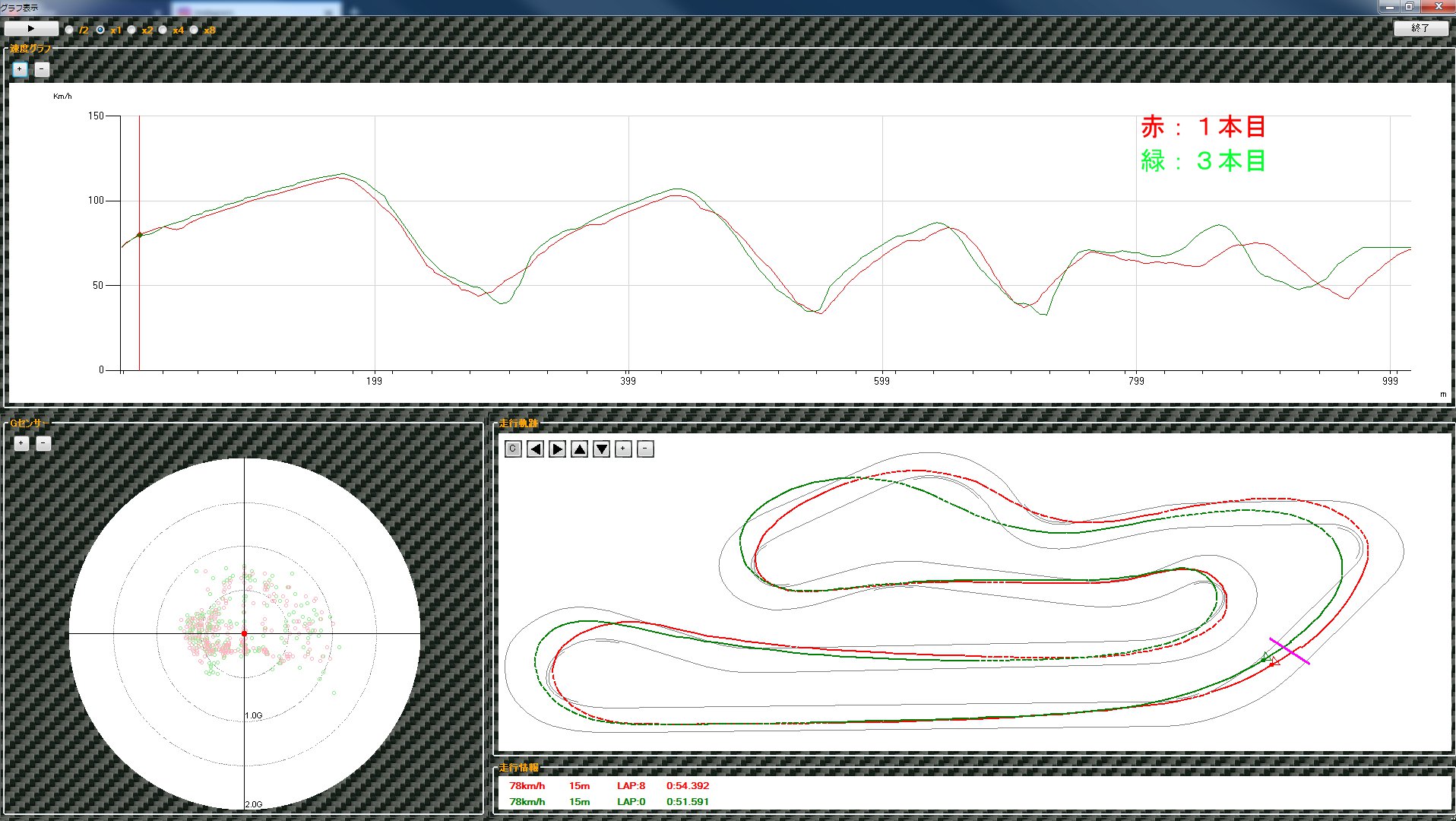The height and width of the screenshot is (821, 1456).
Task: Click the C center button on track map
Action: 513,449
